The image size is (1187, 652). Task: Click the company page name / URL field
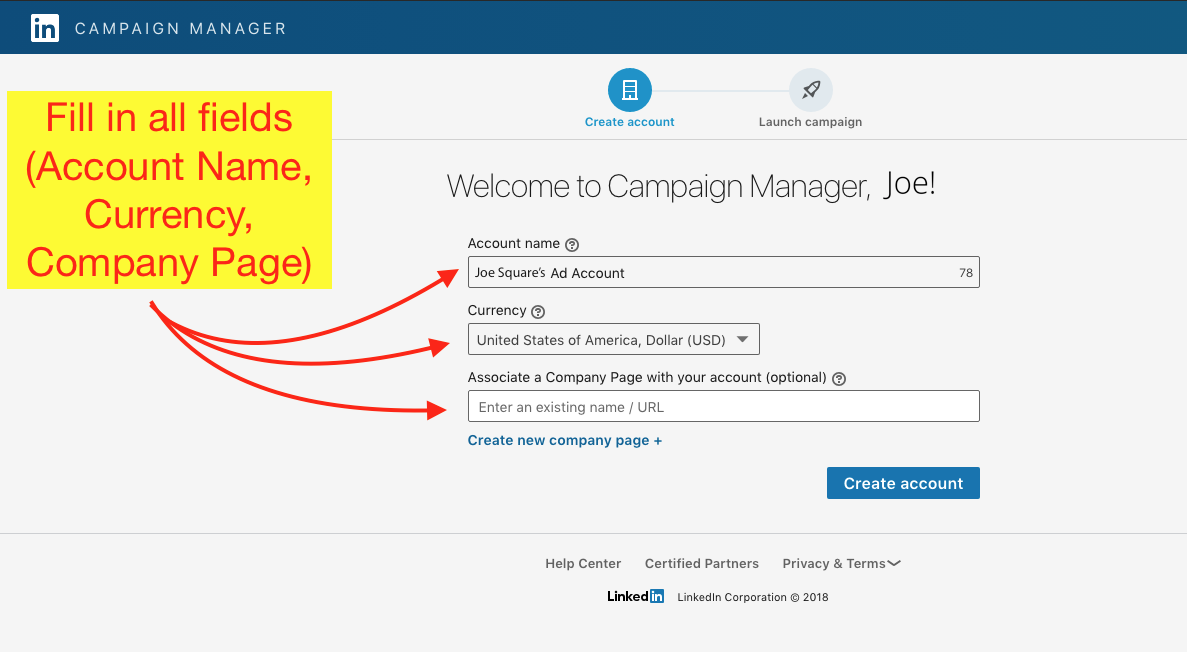724,406
